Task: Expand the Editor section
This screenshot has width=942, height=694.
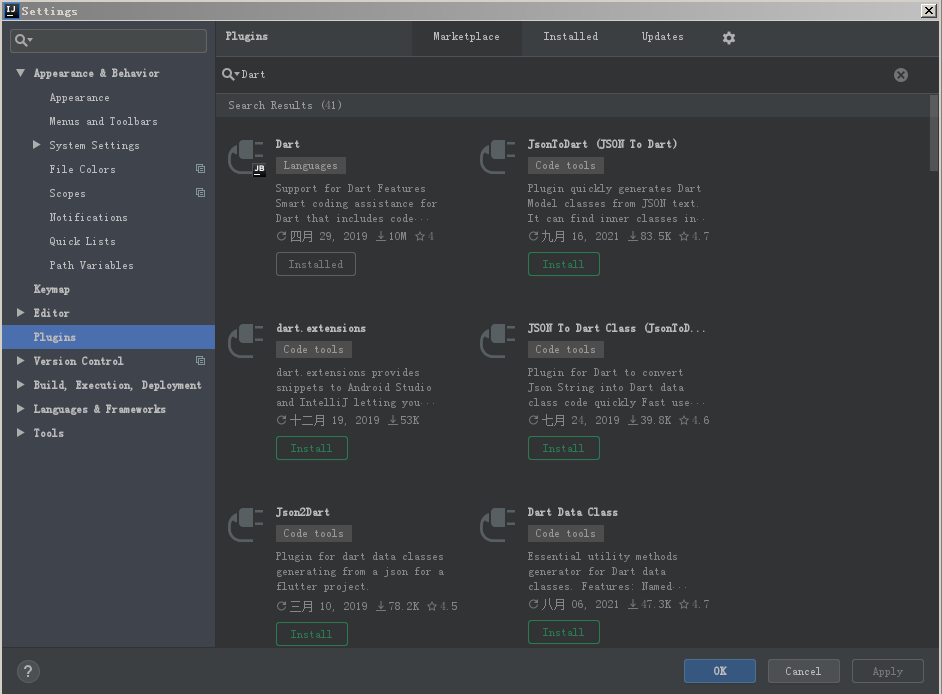Action: (x=20, y=312)
